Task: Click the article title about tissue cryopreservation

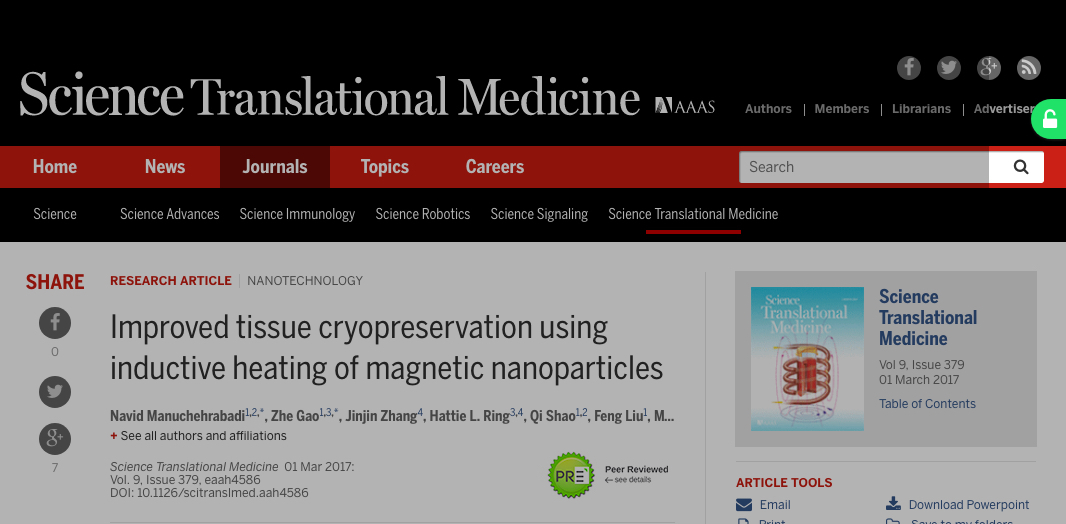Action: 386,348
